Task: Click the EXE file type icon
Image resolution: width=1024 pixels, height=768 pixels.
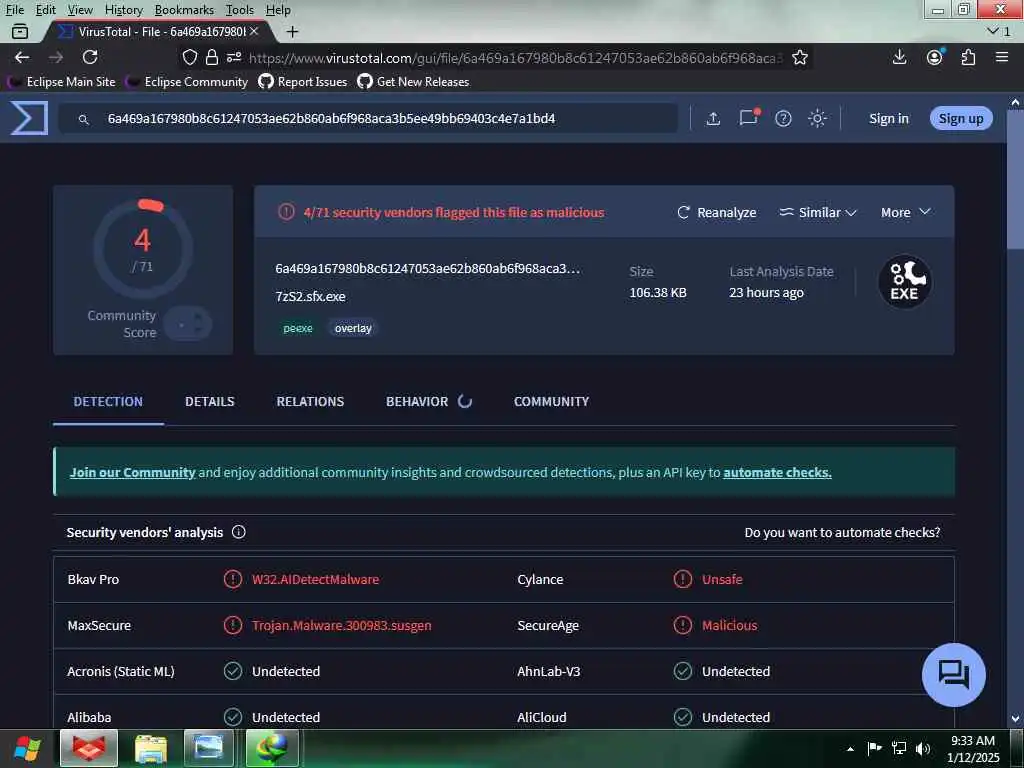Action: click(904, 281)
